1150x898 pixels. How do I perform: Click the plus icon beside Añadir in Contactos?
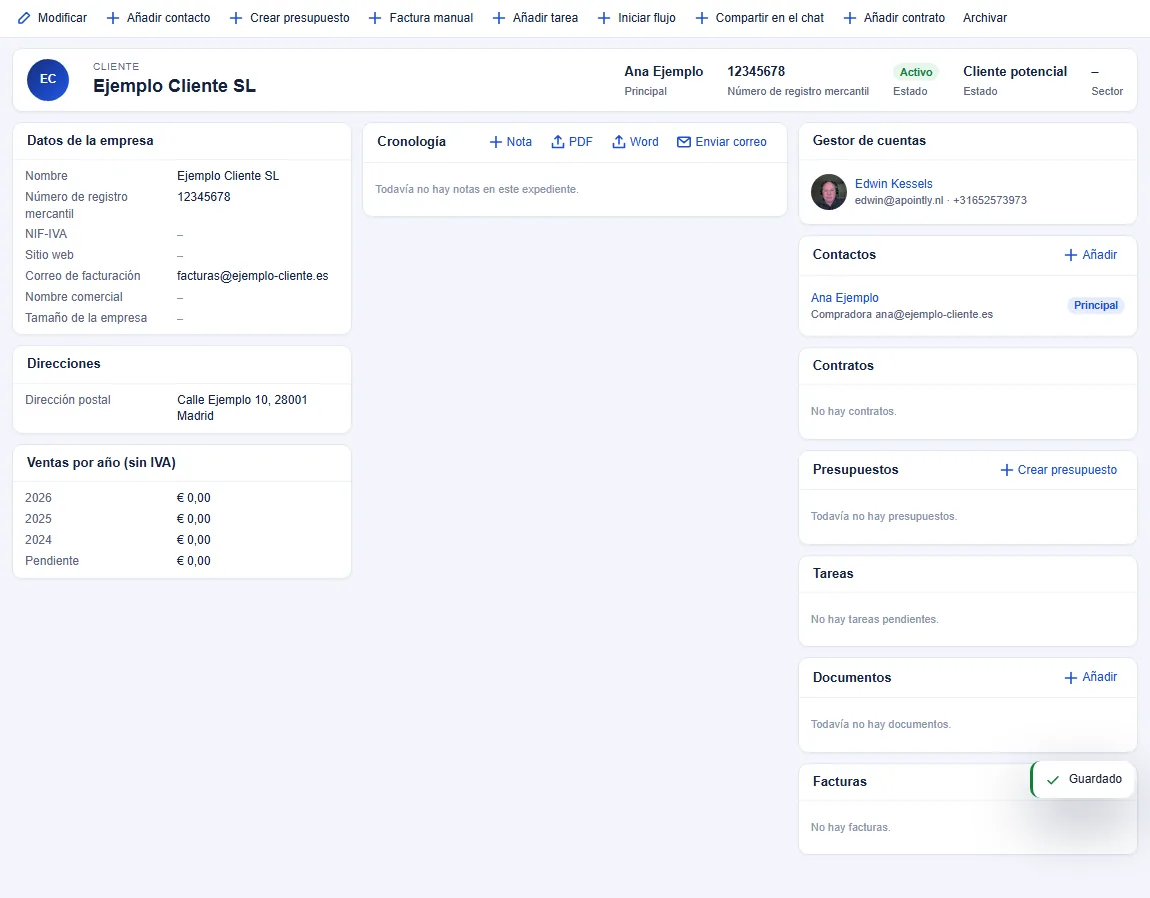(1071, 255)
